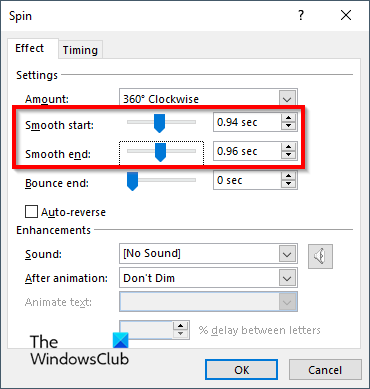Switch to the Timing tab
This screenshot has width=370, height=389.
coord(80,50)
